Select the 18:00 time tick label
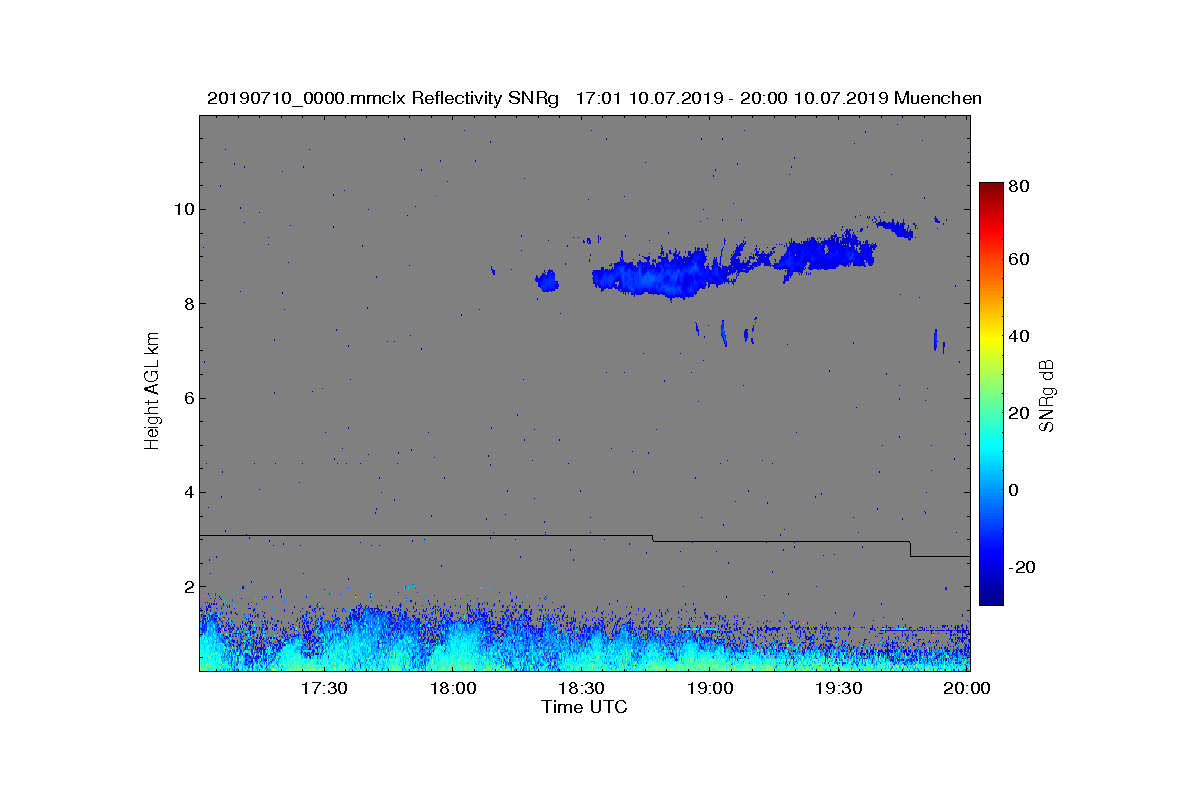The width and height of the screenshot is (1200, 800). [x=453, y=688]
